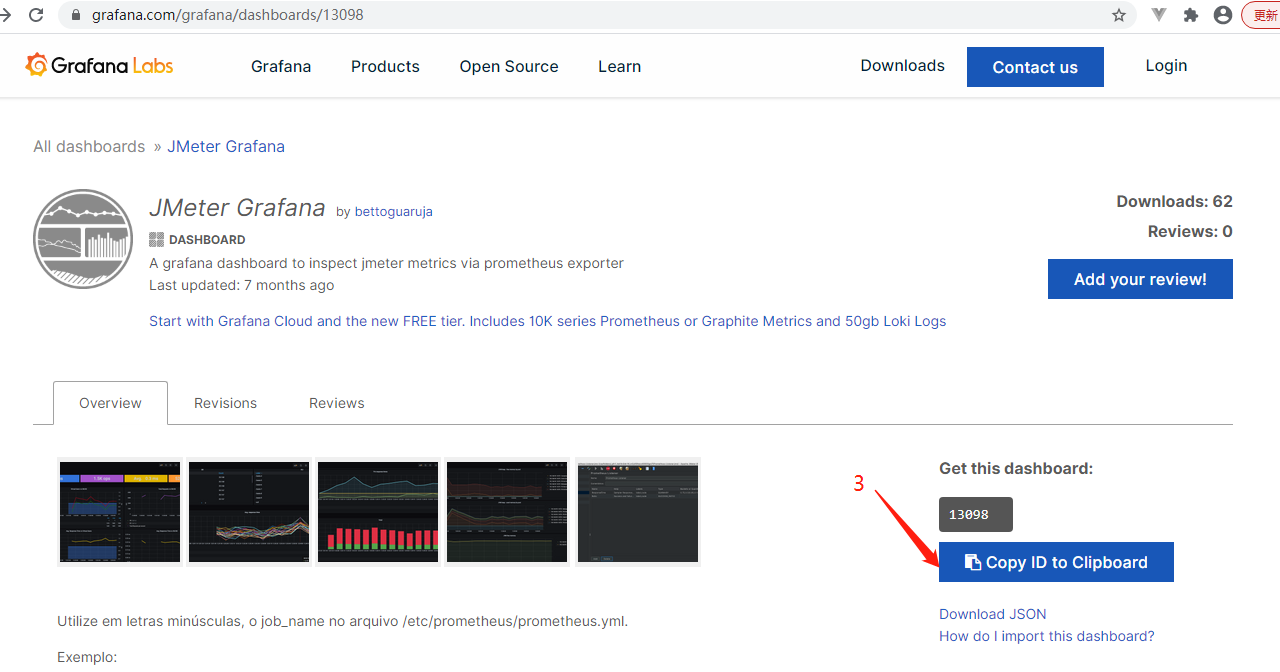Screen dimensions: 1280x672
Task: Click the Download JSON link
Action: (993, 614)
